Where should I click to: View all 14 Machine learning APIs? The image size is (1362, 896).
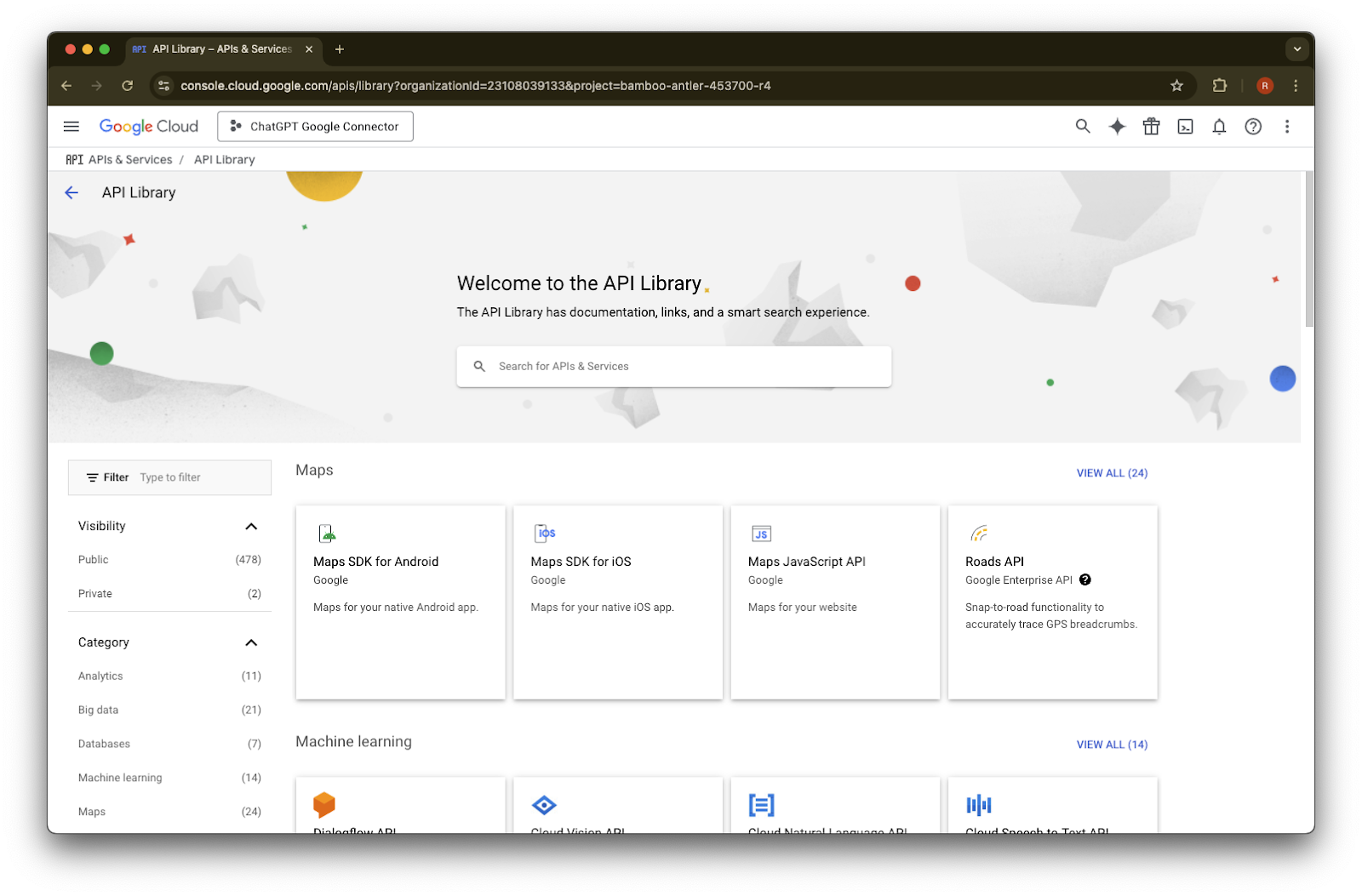tap(1112, 745)
